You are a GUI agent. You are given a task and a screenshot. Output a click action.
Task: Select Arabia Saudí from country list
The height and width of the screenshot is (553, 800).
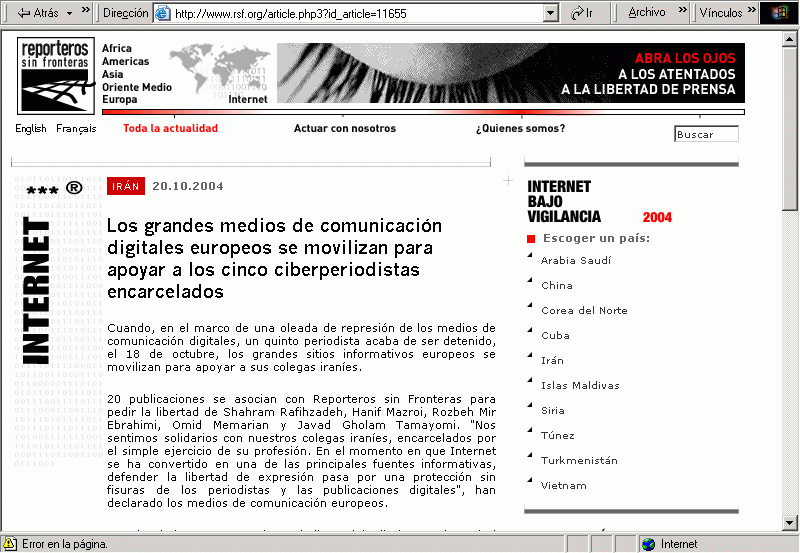(576, 261)
